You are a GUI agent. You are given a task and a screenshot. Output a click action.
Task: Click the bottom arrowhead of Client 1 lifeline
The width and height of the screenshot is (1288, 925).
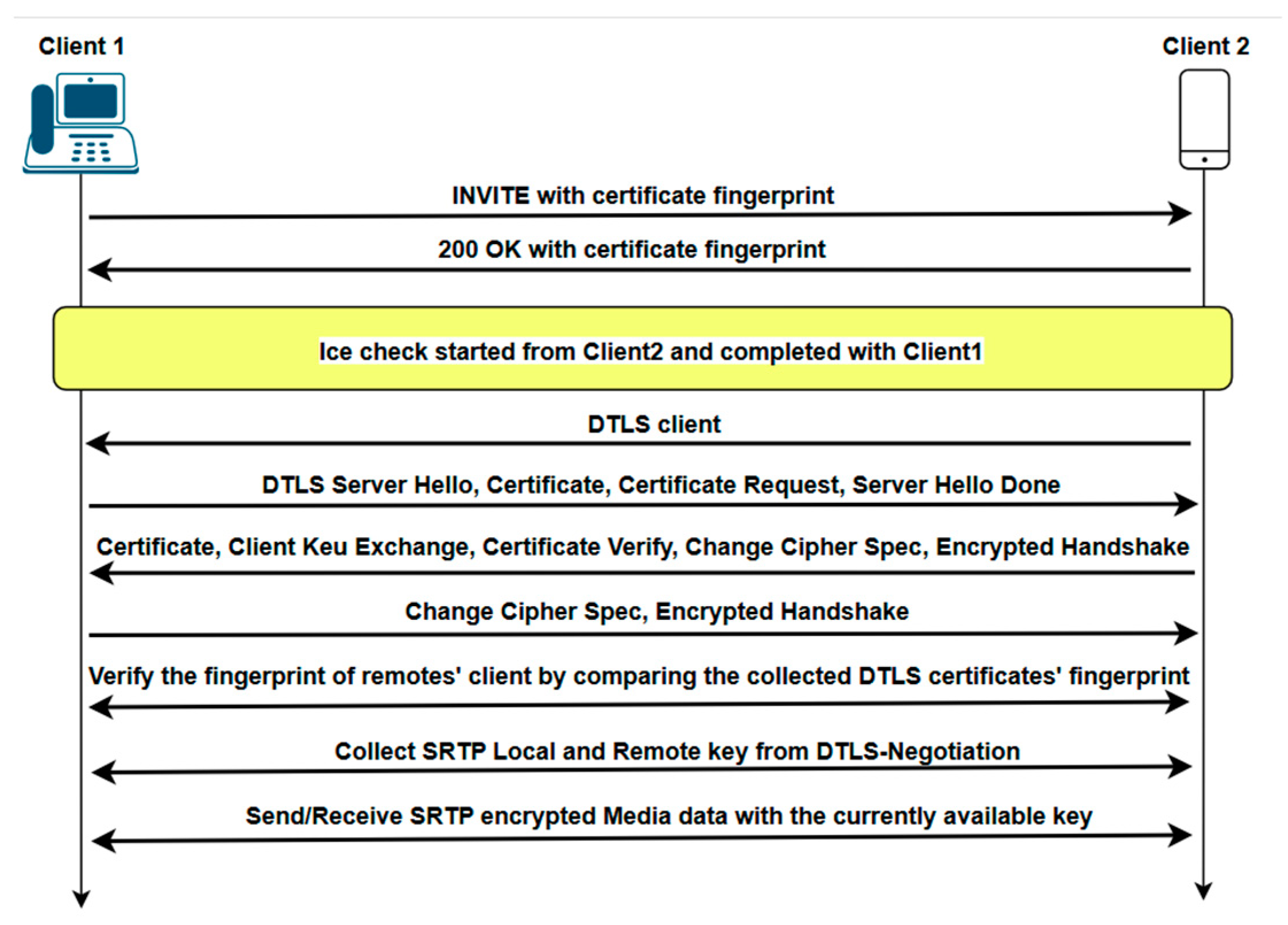click(81, 899)
